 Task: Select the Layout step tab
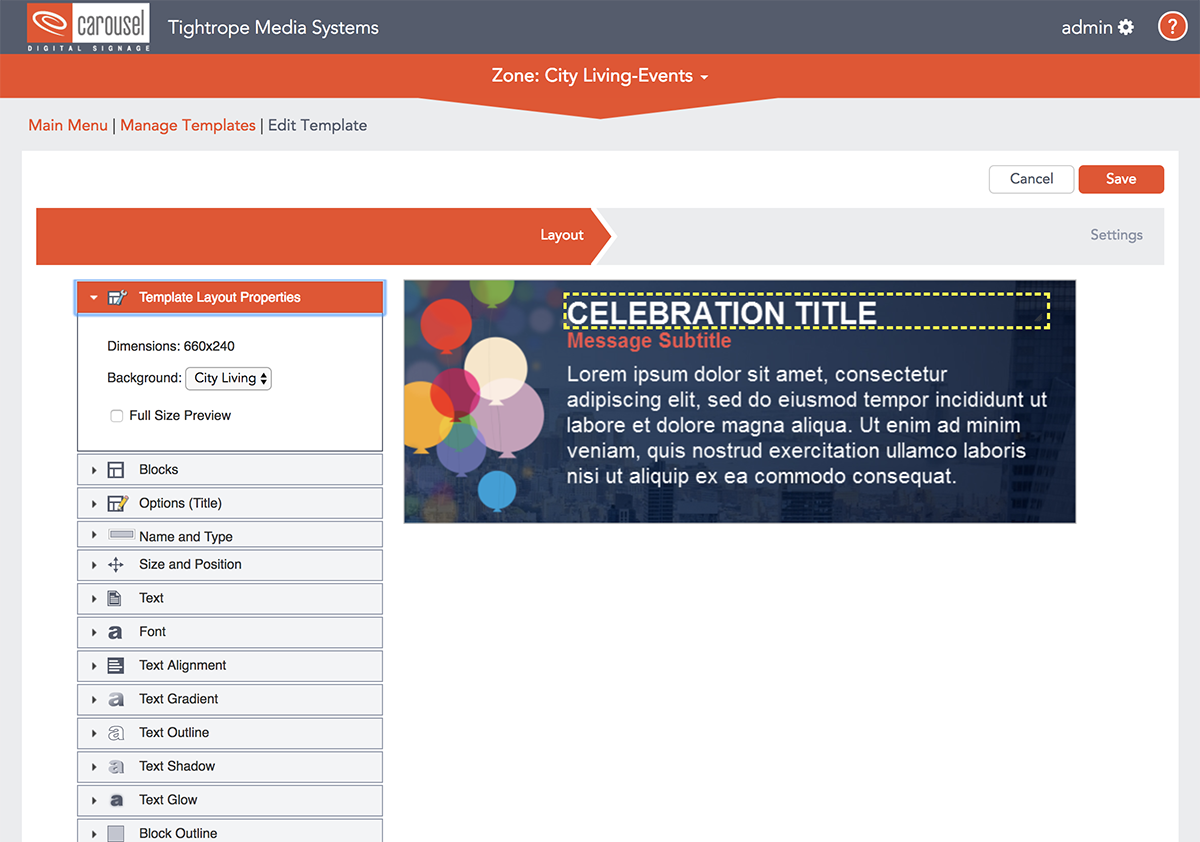(x=561, y=235)
